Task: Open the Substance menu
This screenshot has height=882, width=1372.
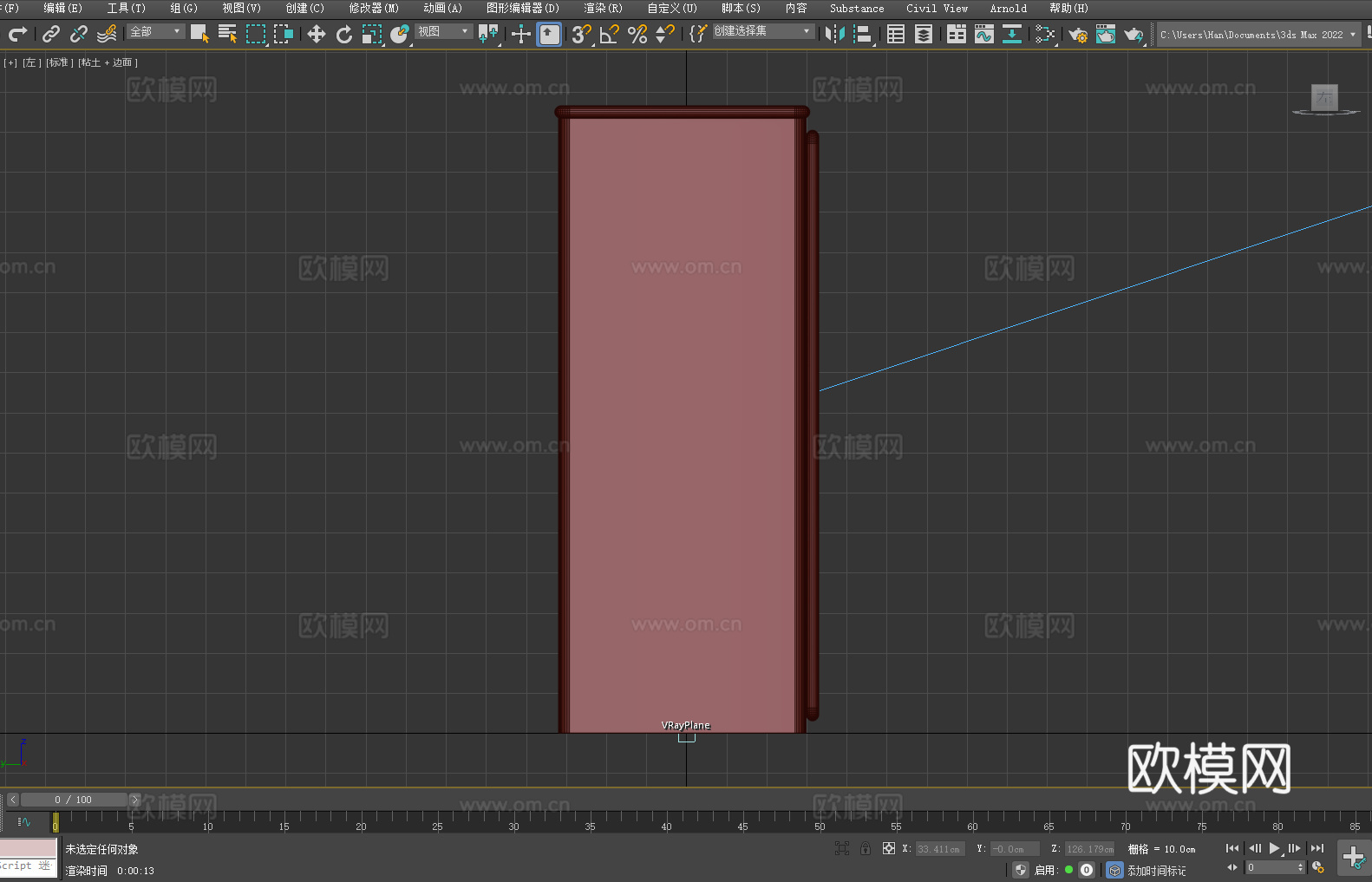Action: click(x=857, y=8)
